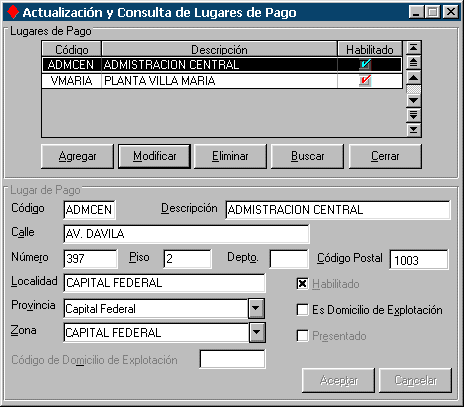Toggle the Presentado checkbox
The width and height of the screenshot is (464, 407).
(302, 336)
